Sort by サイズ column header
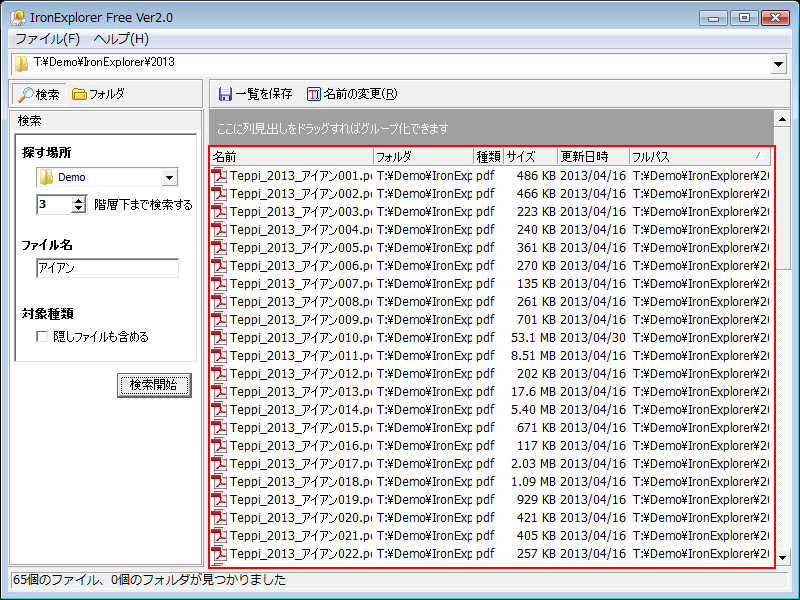This screenshot has width=800, height=600. tap(531, 157)
